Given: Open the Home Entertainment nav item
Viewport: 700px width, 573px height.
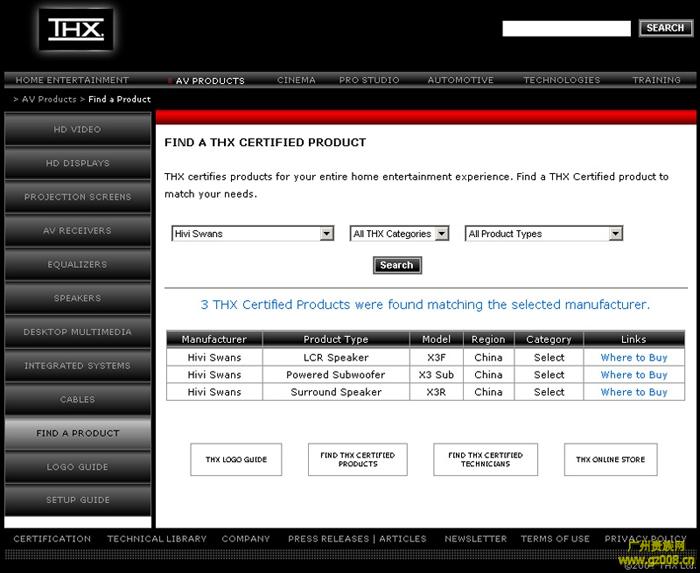Looking at the screenshot, I should coord(72,80).
